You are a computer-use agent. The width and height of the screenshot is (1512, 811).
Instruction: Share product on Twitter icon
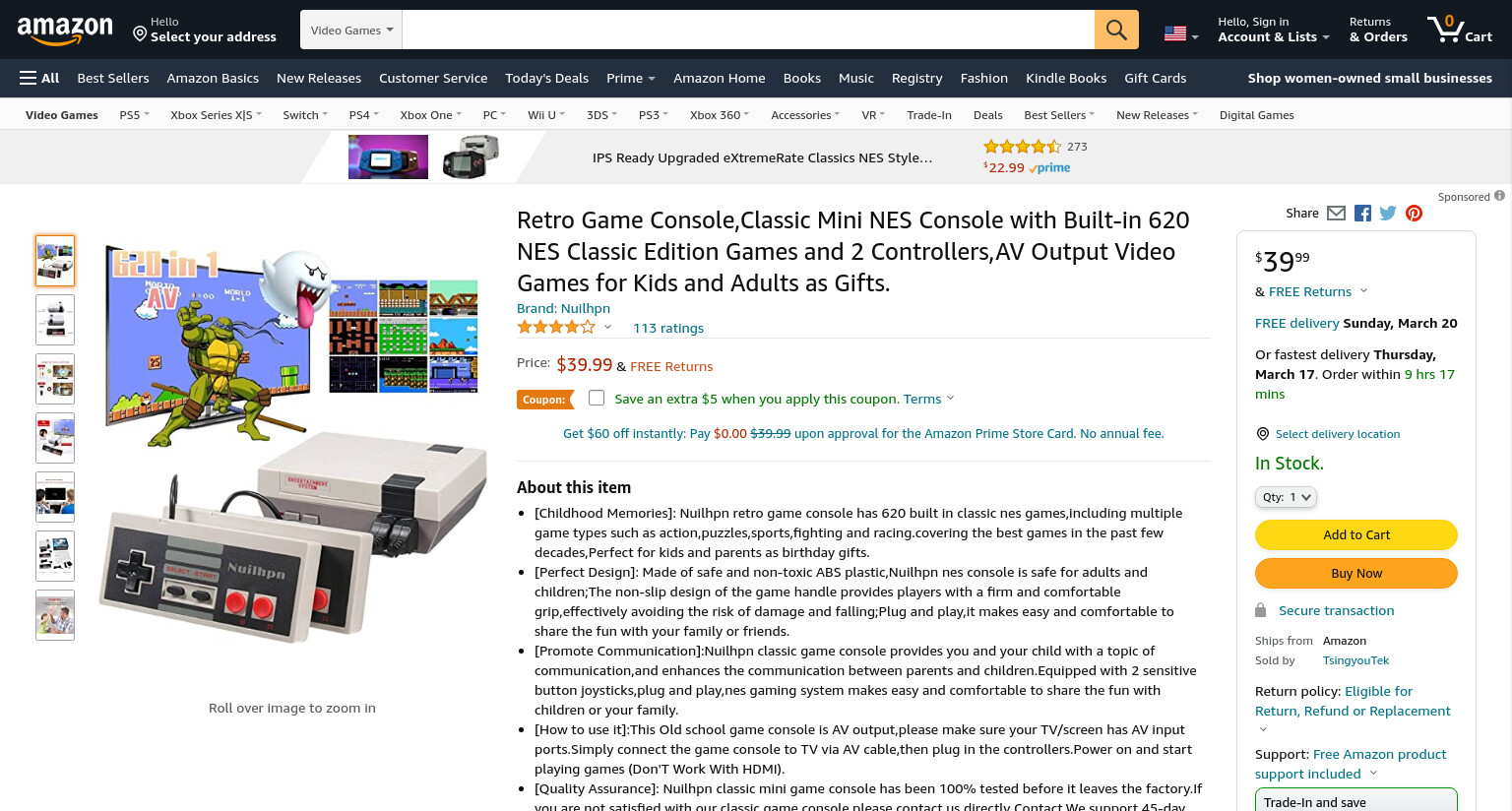point(1388,214)
